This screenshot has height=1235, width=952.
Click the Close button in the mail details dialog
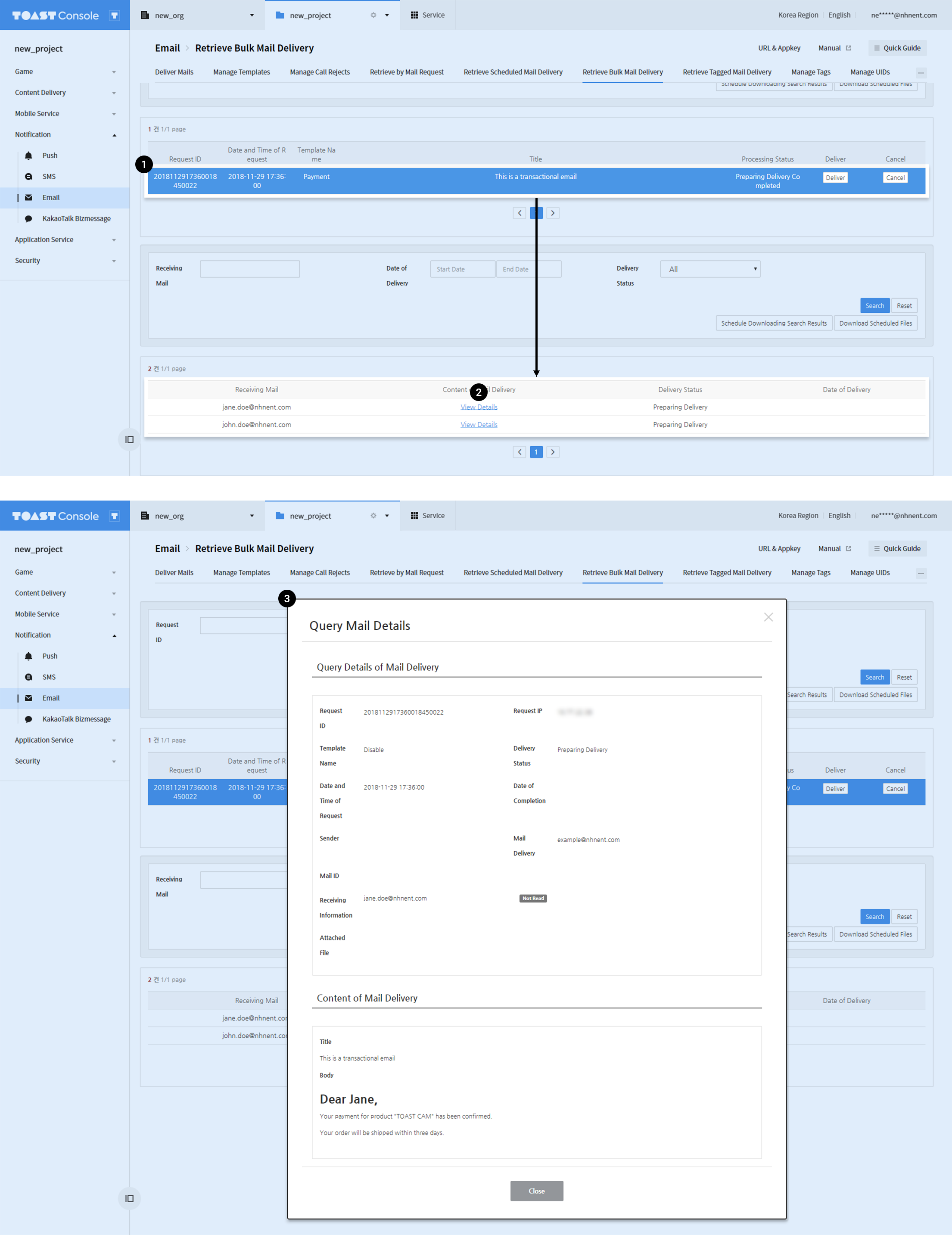pyautogui.click(x=536, y=1191)
